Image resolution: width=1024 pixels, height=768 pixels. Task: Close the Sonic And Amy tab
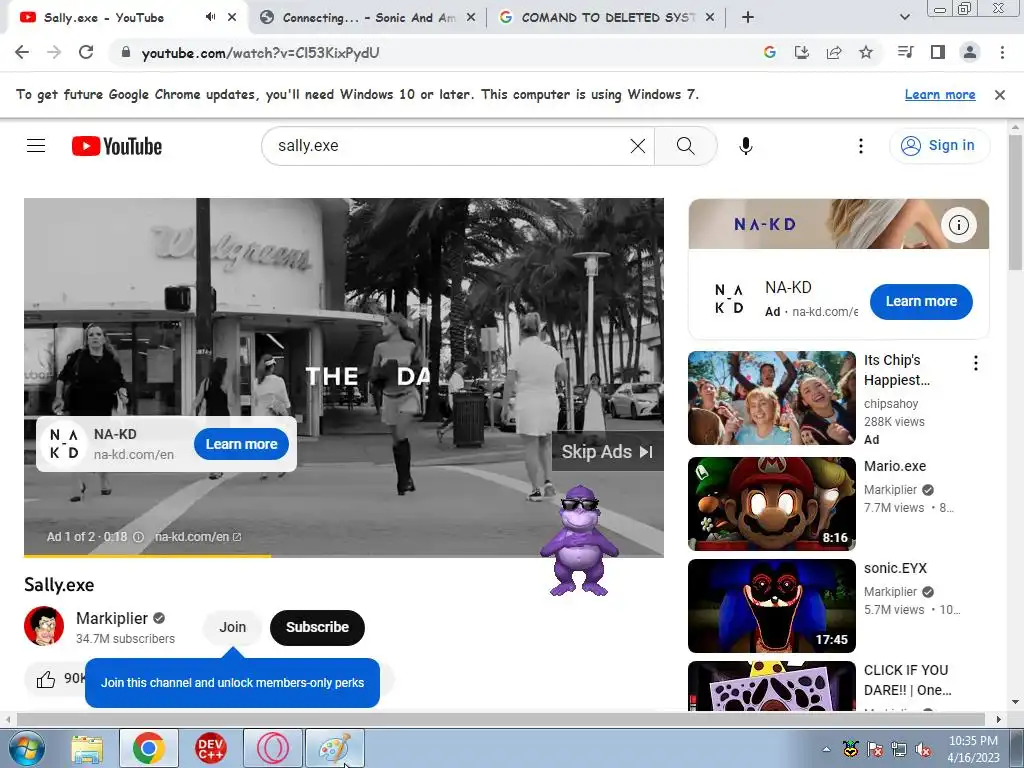470,18
